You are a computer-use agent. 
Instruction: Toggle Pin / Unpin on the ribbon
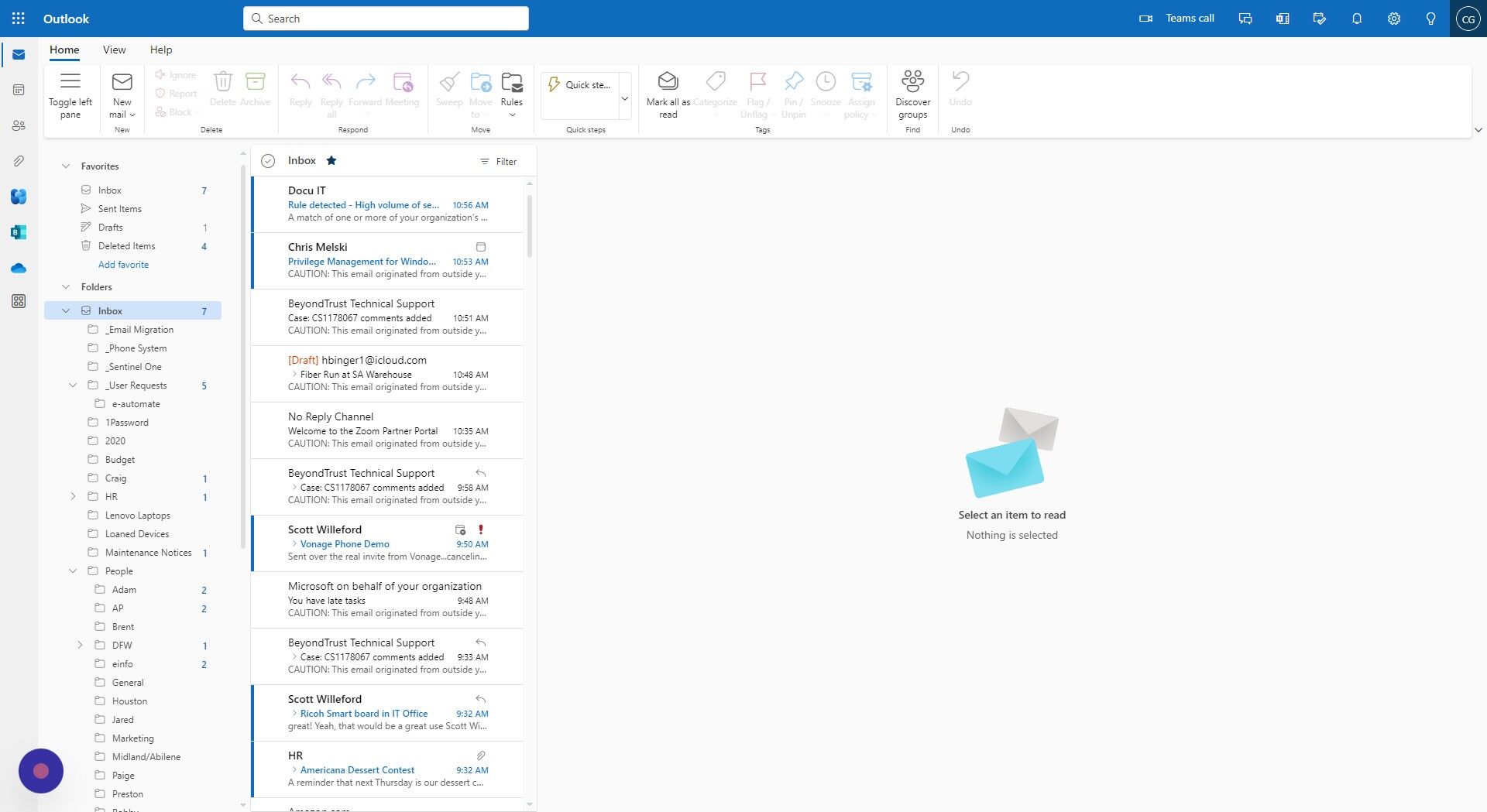pyautogui.click(x=793, y=85)
